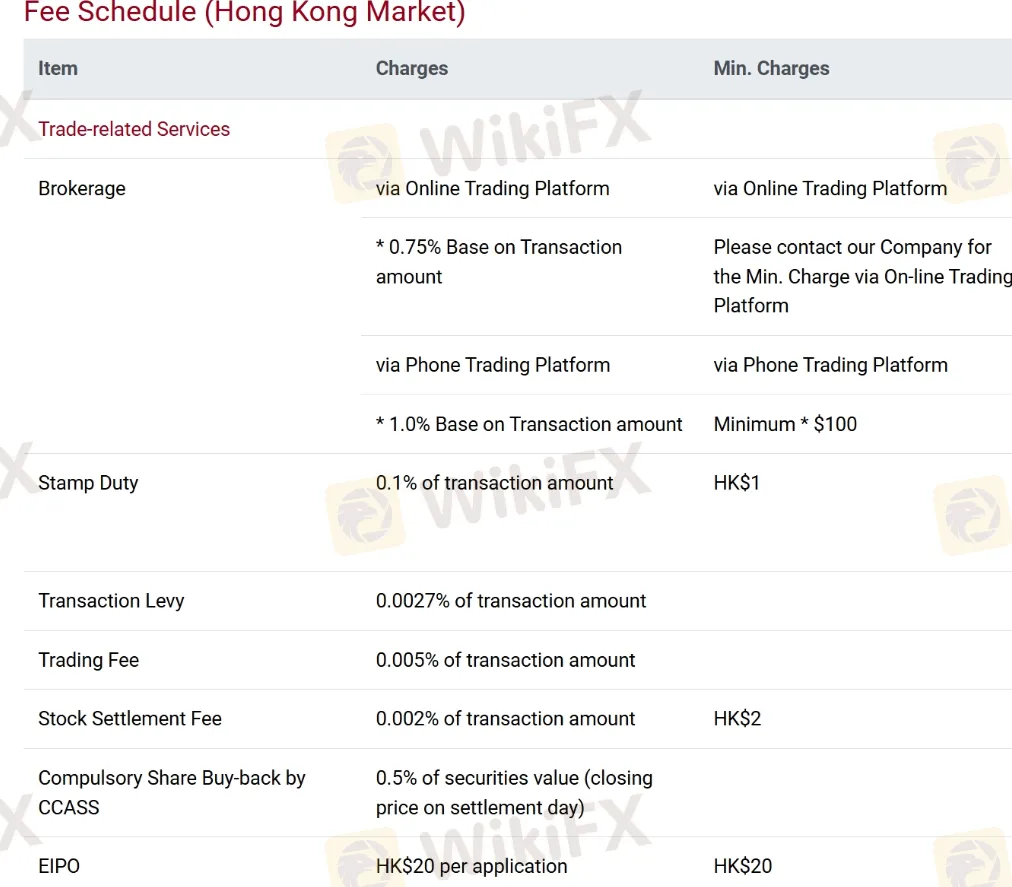Select the Min. Charges column header
The image size is (1012, 887).
(771, 68)
